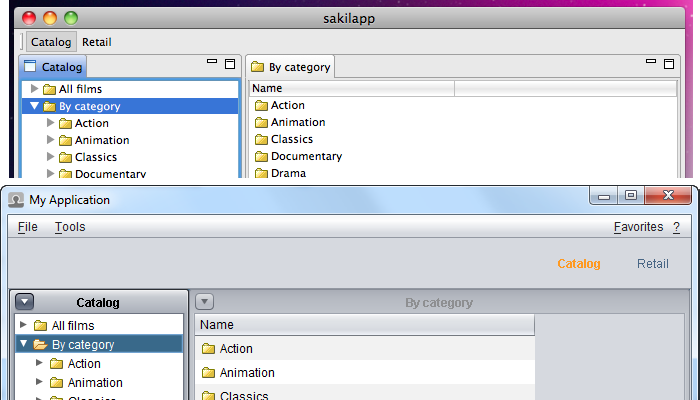Select Action in sakilapp tree

coord(92,123)
